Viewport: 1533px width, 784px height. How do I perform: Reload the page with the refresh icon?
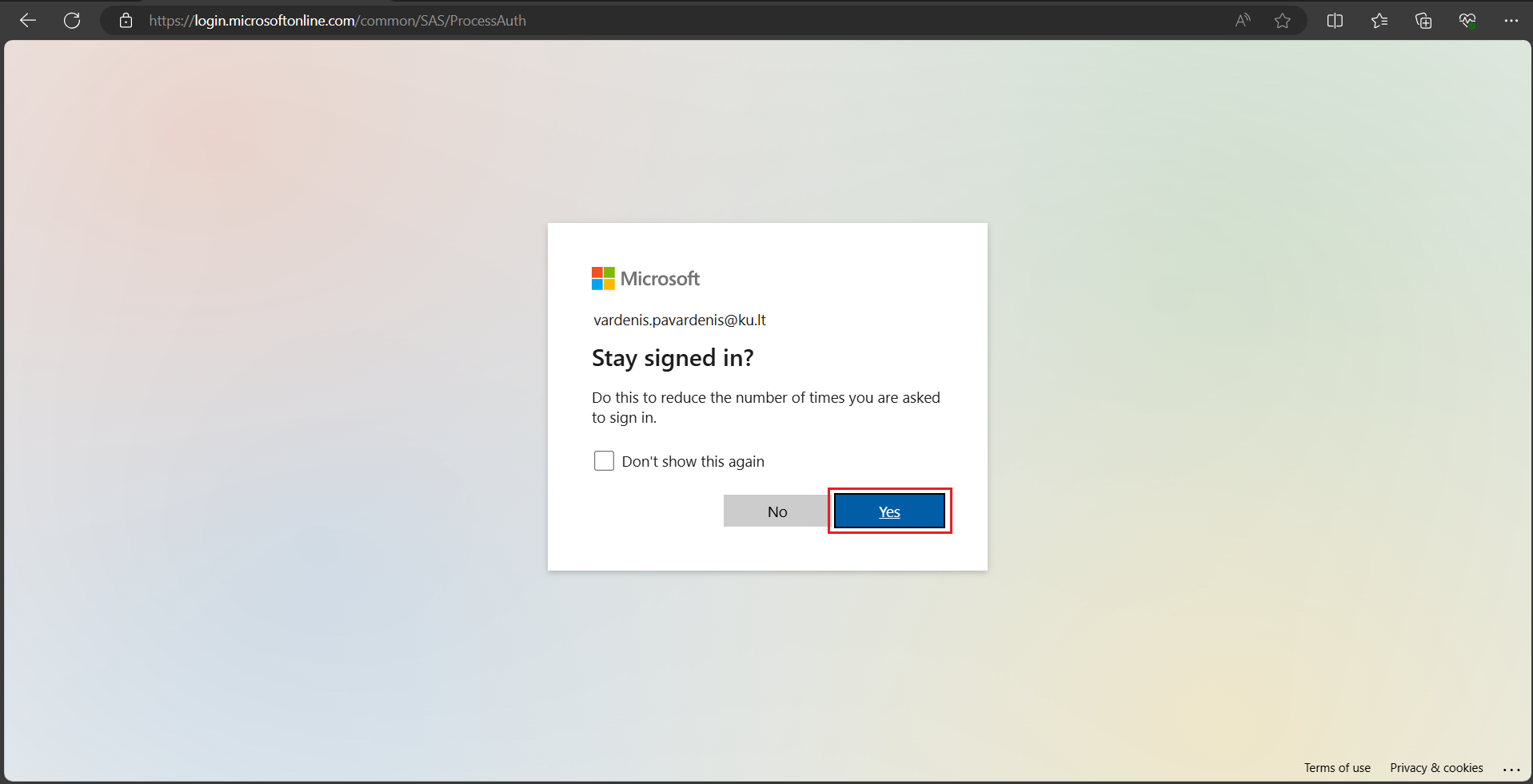pyautogui.click(x=72, y=21)
